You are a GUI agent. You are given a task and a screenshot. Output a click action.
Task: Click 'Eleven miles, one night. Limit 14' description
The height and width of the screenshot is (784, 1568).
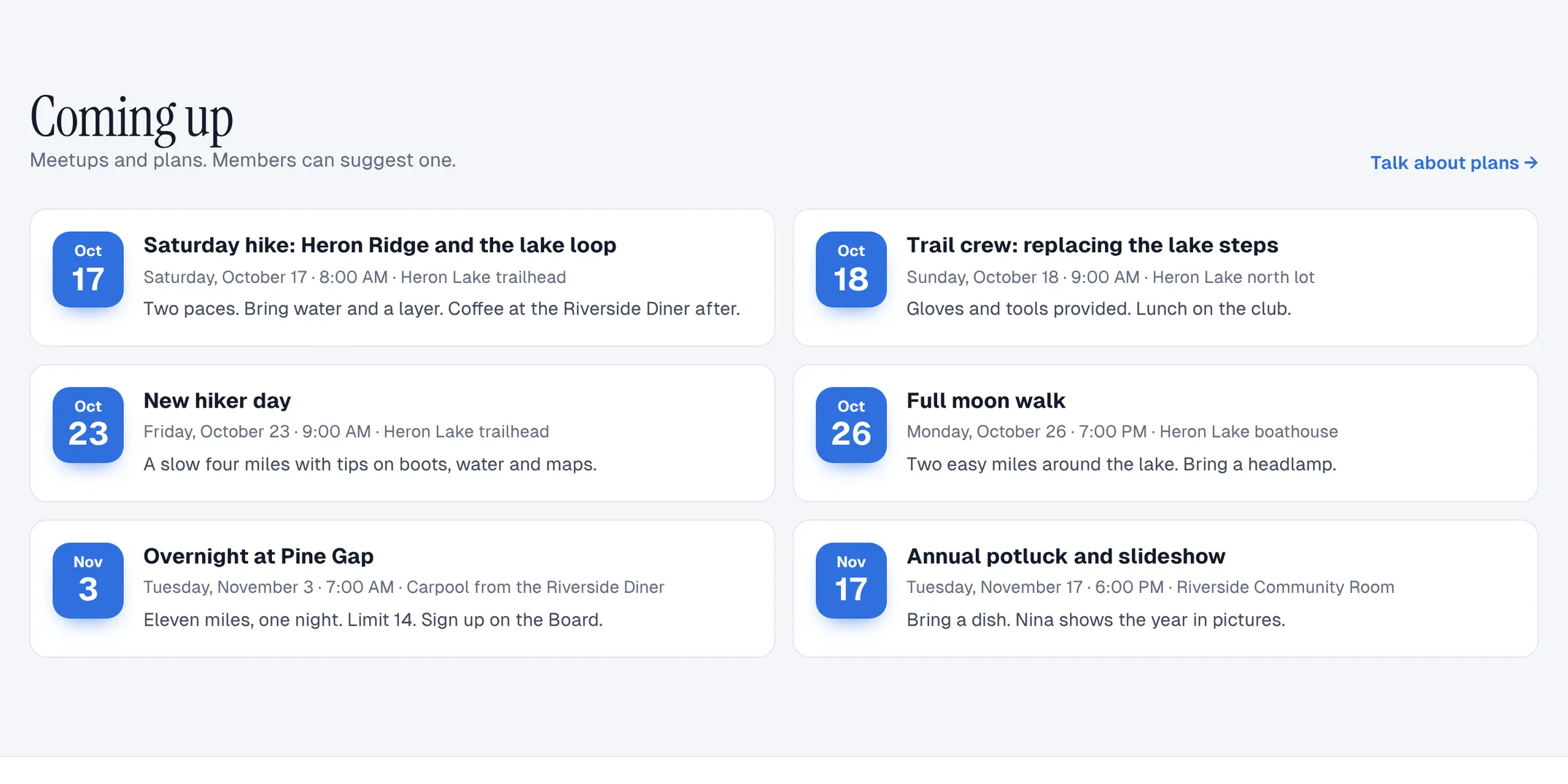[x=373, y=620]
